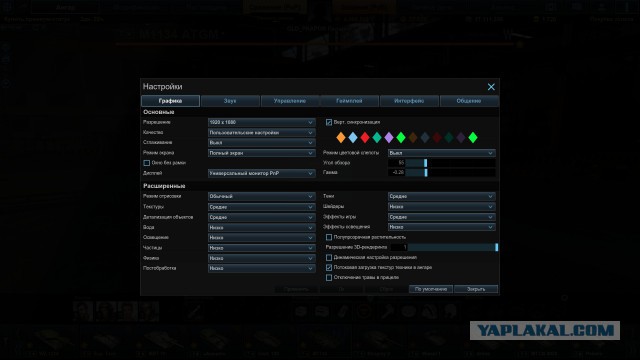The width and height of the screenshot is (640, 360).
Task: Click the Гамма slider handle
Action: [x=426, y=173]
